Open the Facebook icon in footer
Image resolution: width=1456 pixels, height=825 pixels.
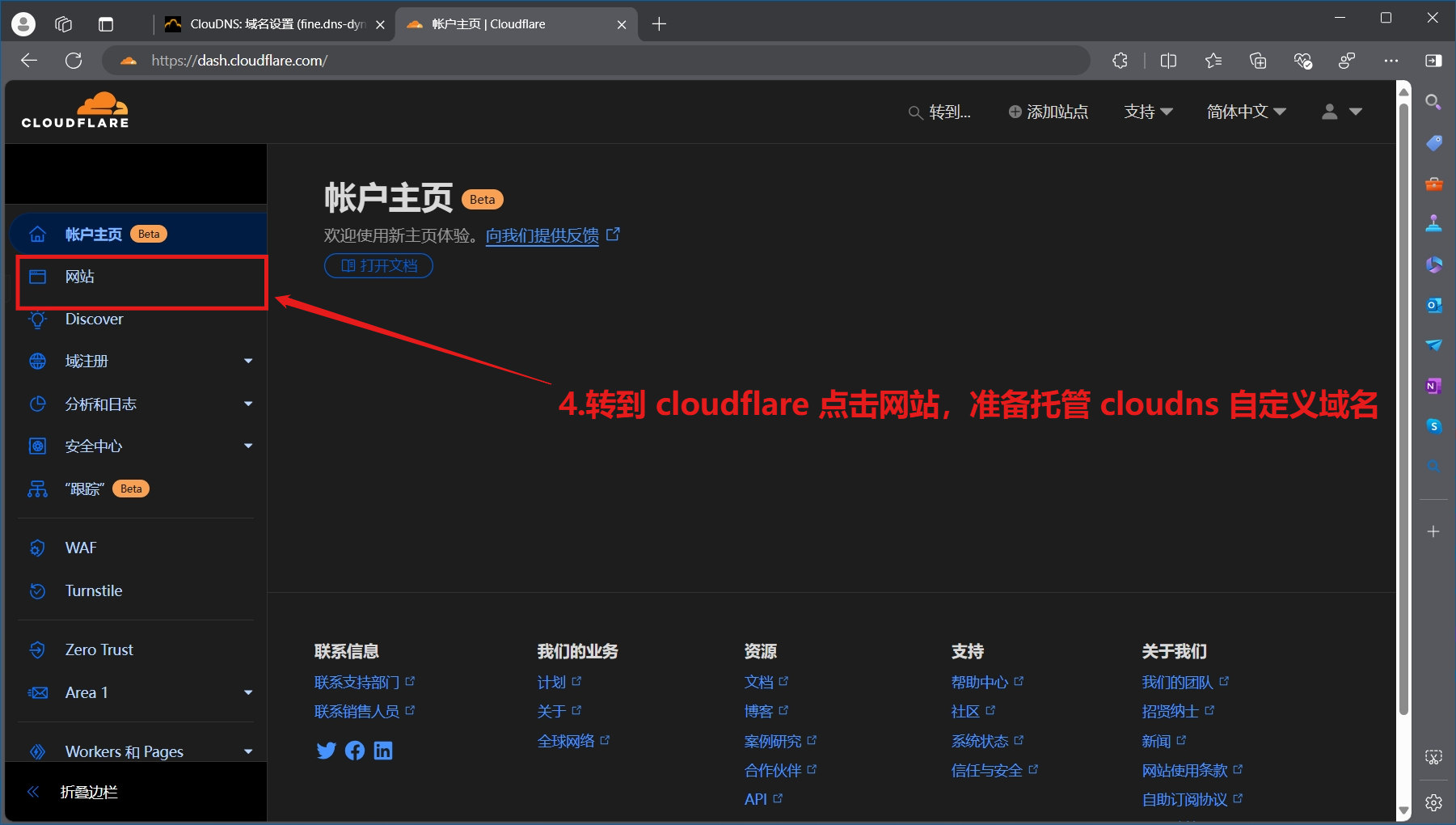coord(355,751)
